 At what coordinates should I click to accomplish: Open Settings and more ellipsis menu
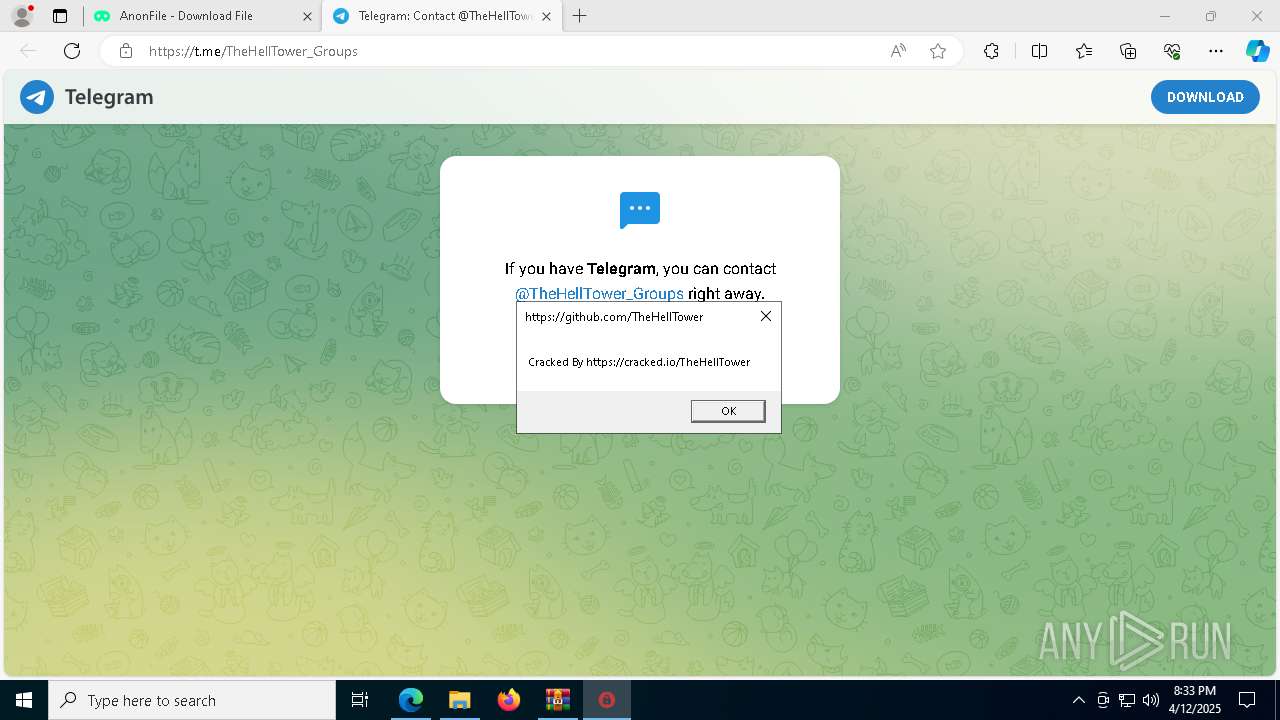point(1216,51)
